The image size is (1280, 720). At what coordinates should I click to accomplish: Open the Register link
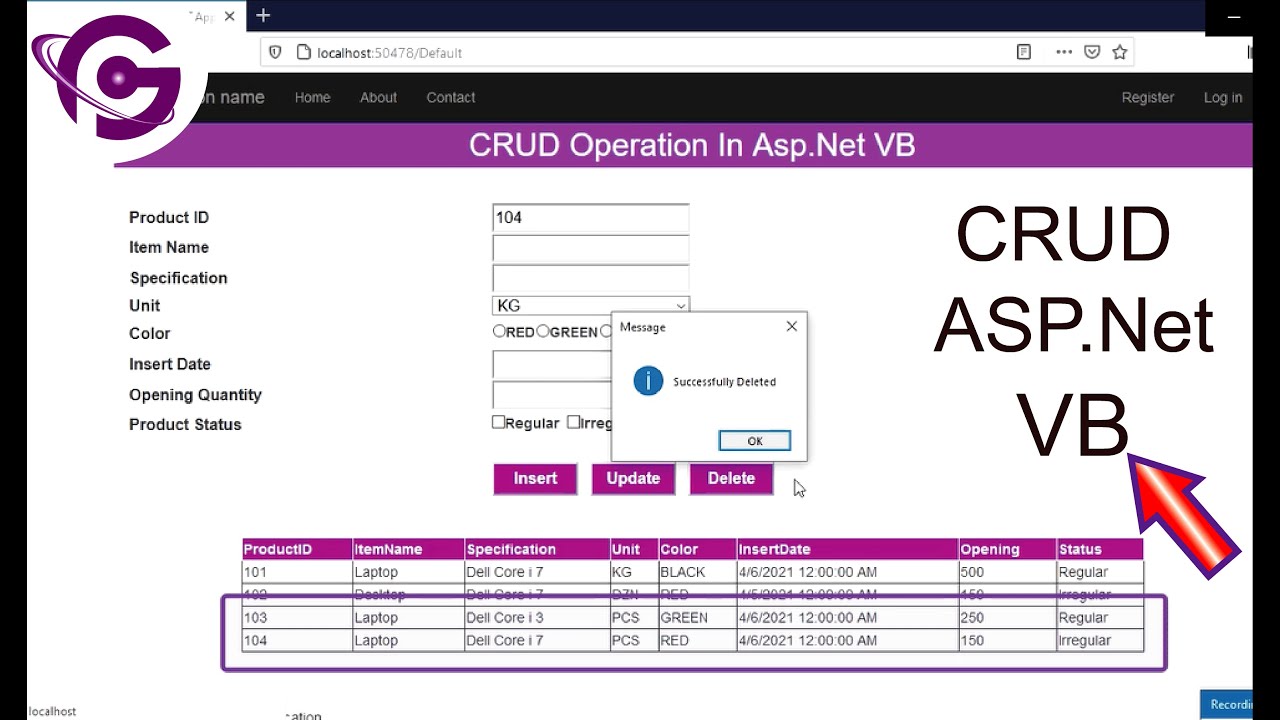pos(1148,97)
